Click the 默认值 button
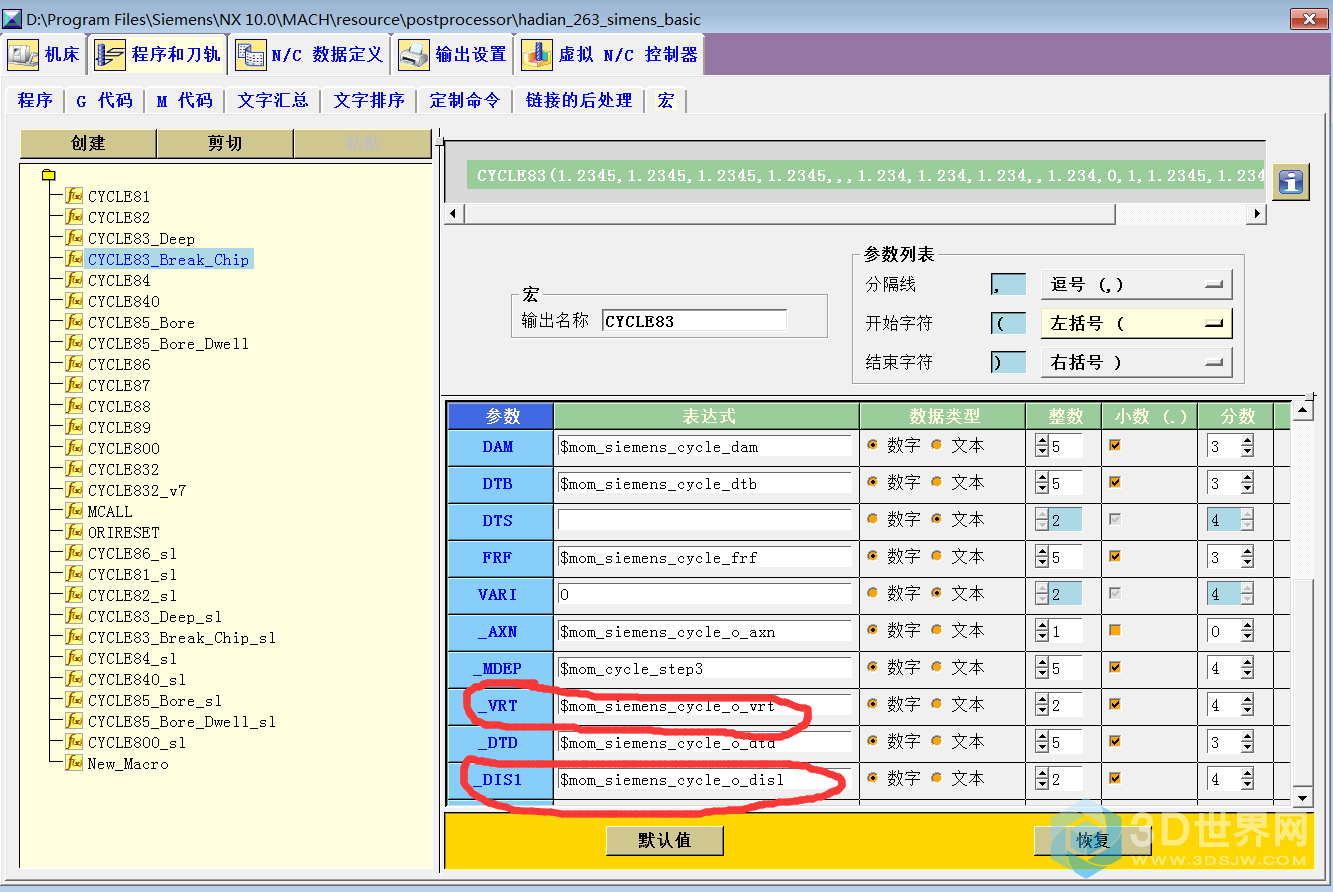The width and height of the screenshot is (1333, 892). [664, 840]
